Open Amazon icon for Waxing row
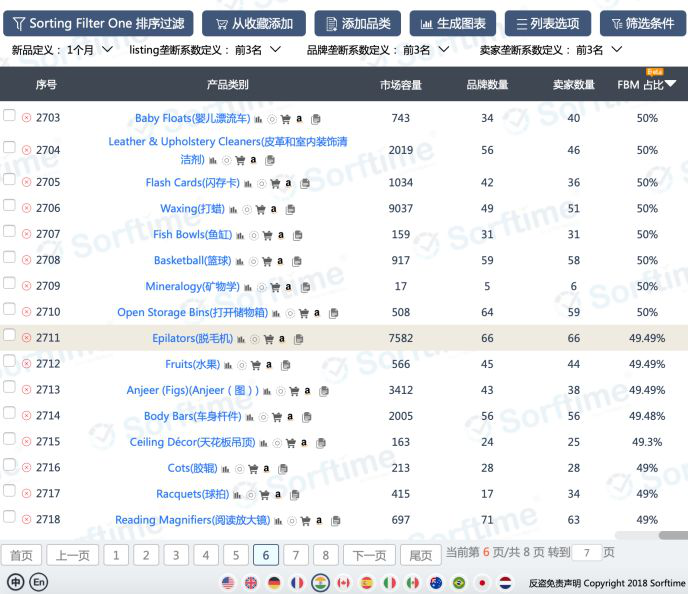 274,209
